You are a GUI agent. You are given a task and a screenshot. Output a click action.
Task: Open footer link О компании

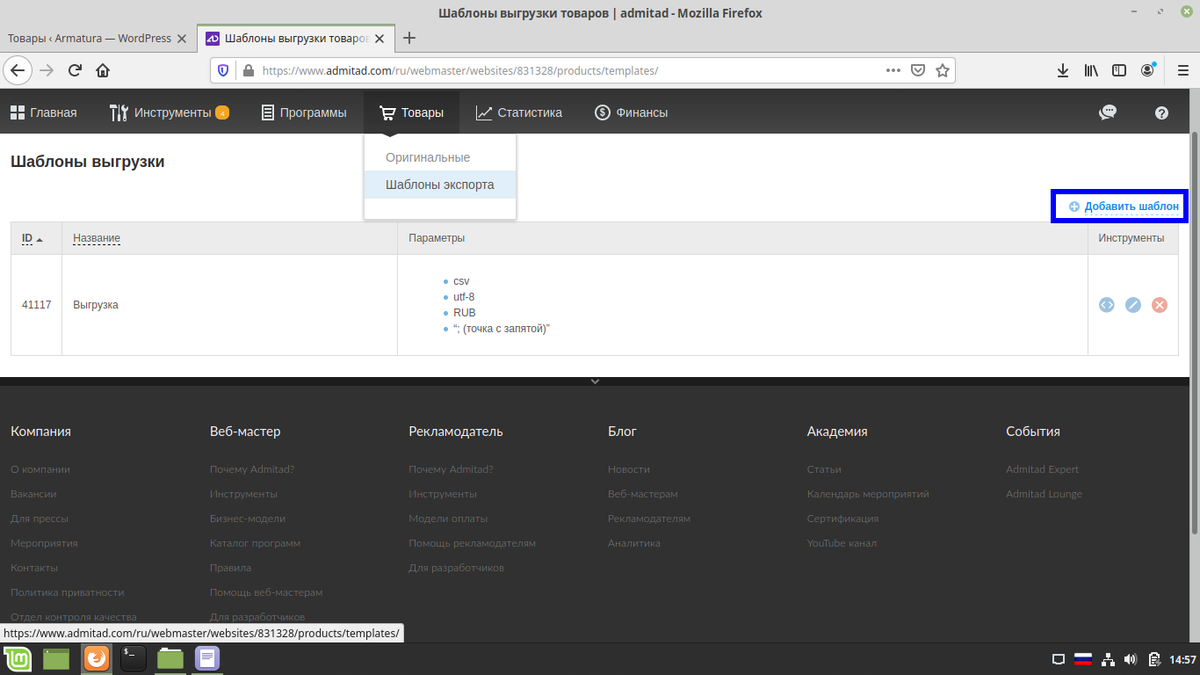point(40,469)
